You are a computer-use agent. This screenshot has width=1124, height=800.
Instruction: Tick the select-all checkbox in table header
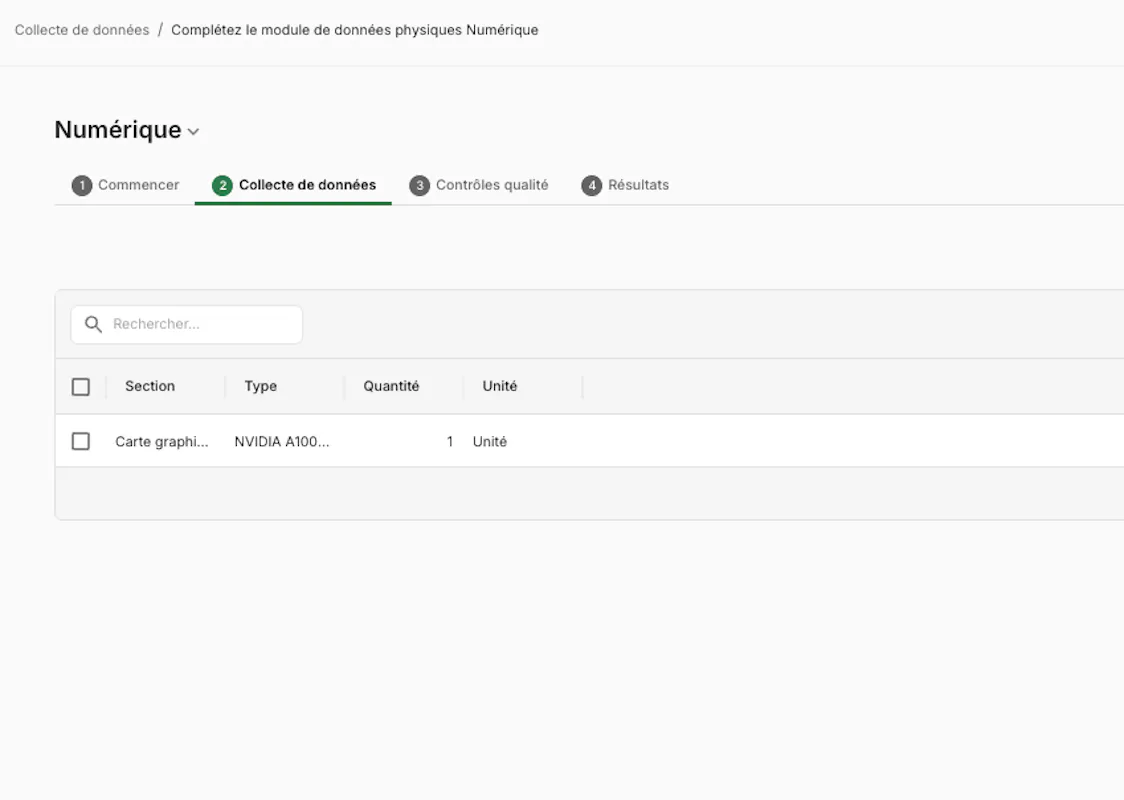[81, 387]
